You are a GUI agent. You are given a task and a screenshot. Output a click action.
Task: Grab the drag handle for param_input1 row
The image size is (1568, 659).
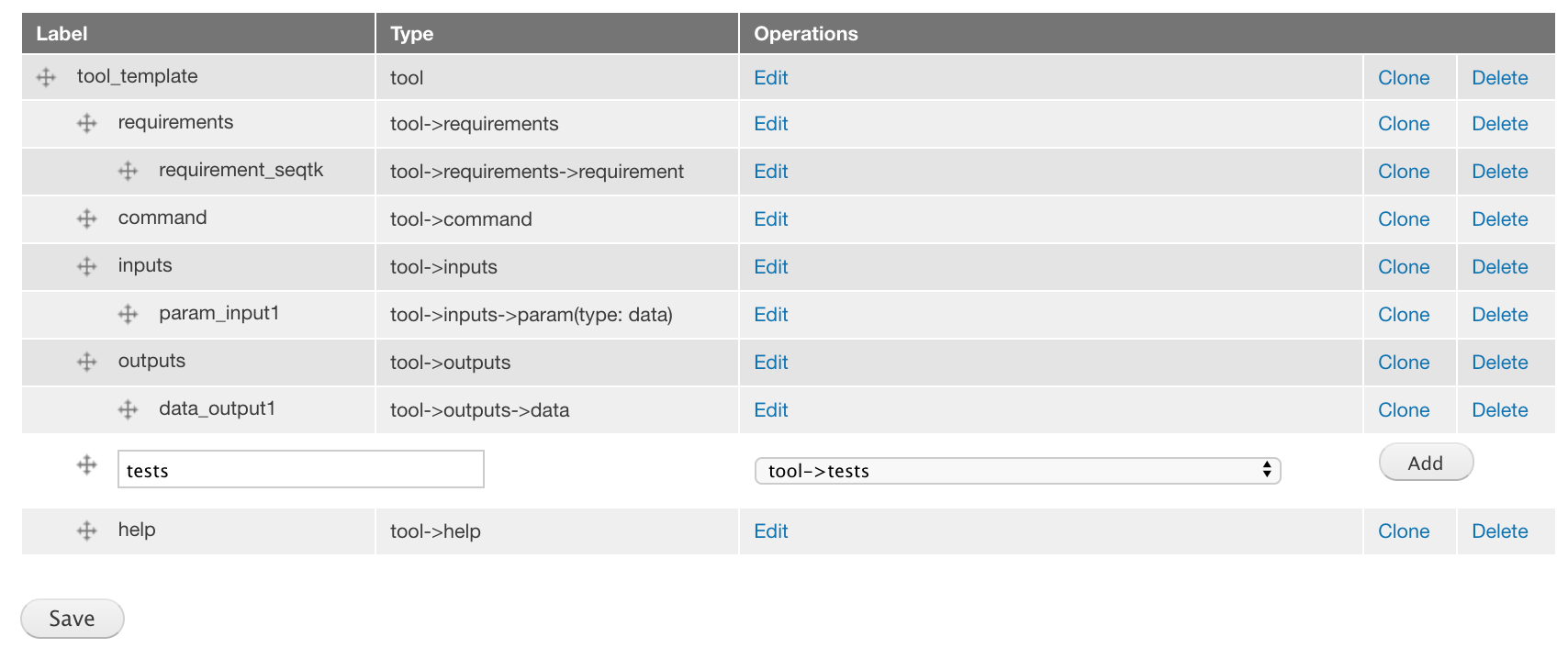pos(129,315)
